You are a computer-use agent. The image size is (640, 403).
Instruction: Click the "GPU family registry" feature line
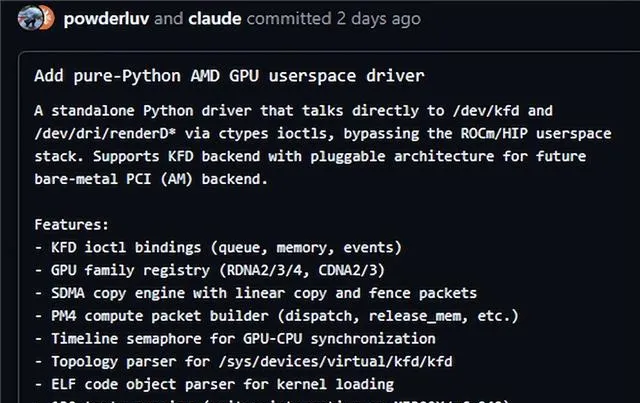pyautogui.click(x=210, y=270)
